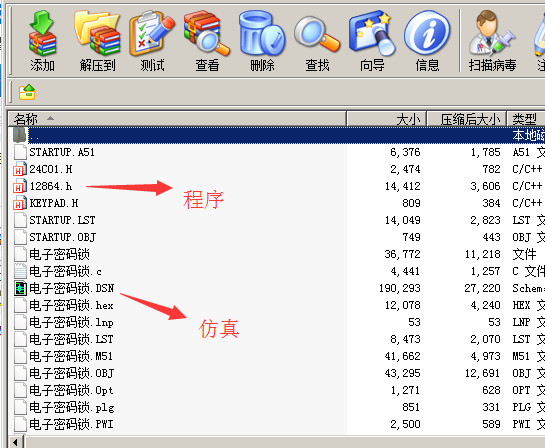The height and width of the screenshot is (448, 545).
Task: Click the horizontal scrollbar left arrow
Action: coord(15,442)
